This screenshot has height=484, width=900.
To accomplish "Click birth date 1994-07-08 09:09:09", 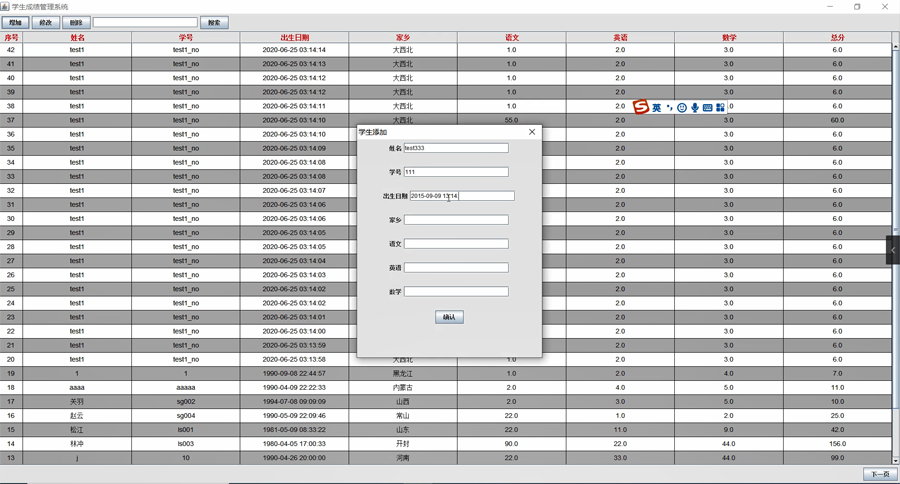I will click(294, 401).
